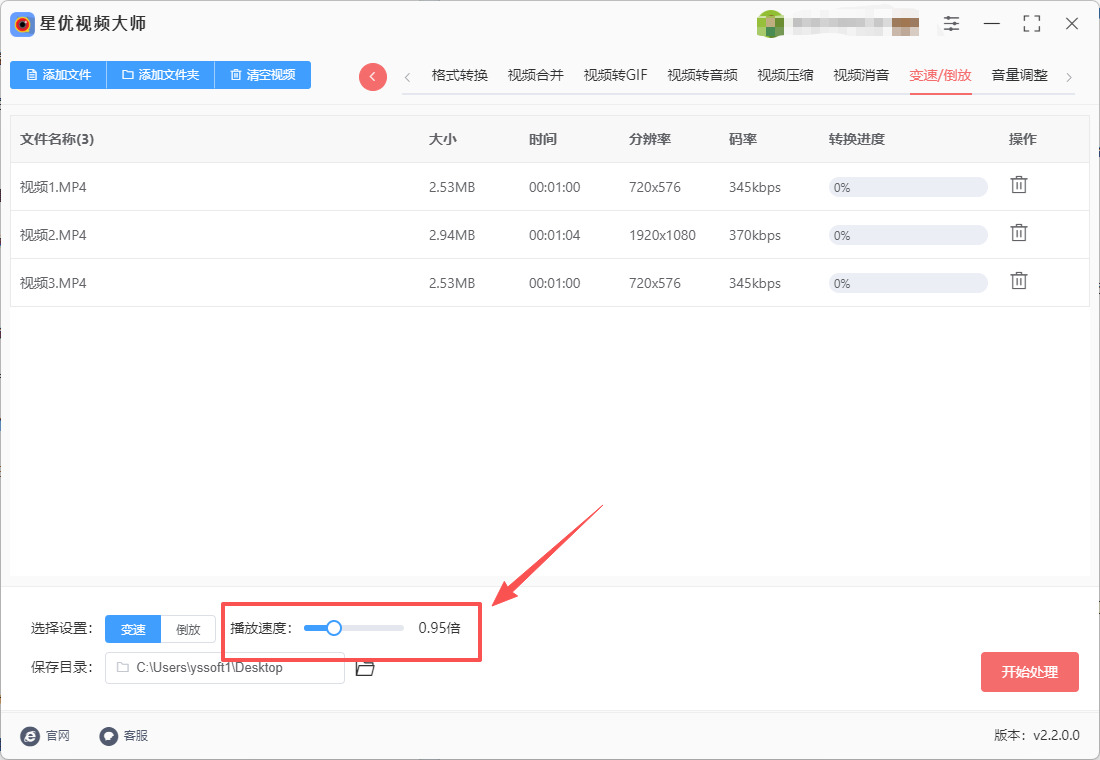The width and height of the screenshot is (1100, 760).
Task: Click the 添加文件 button
Action: (x=58, y=75)
